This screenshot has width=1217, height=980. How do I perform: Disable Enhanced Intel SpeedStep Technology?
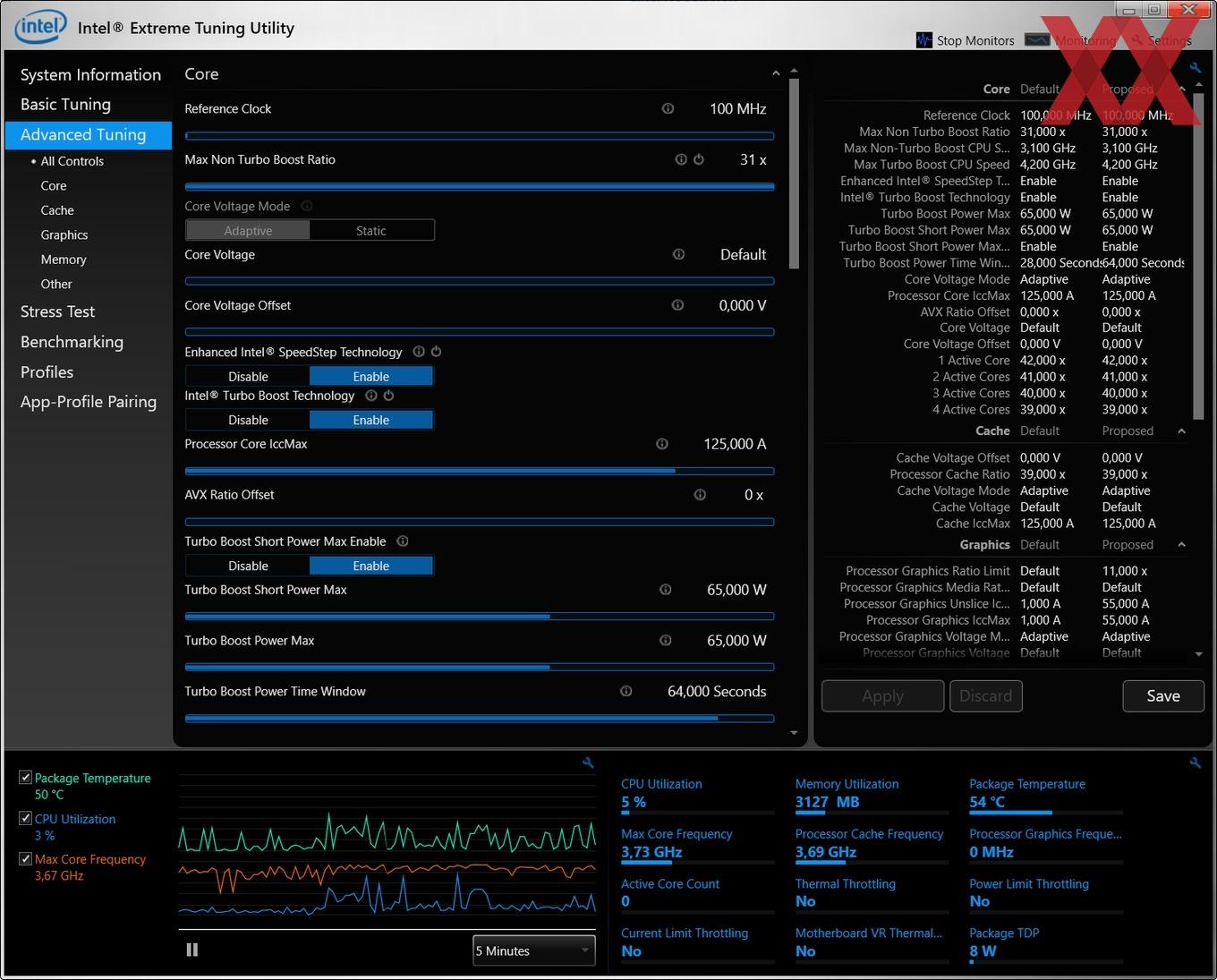point(248,376)
